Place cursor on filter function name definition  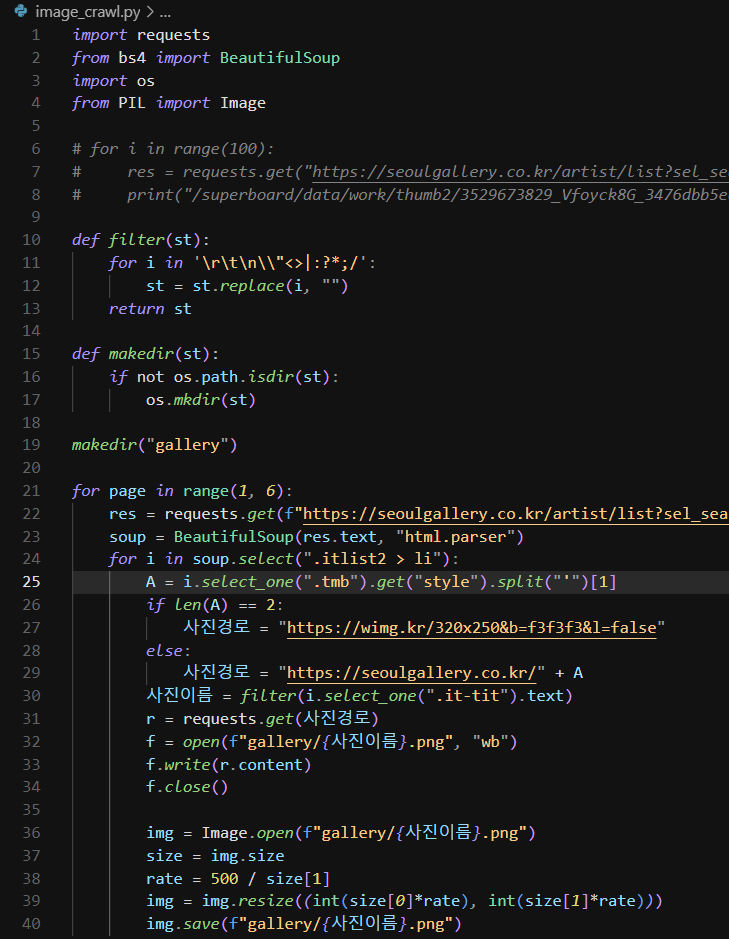click(131, 239)
